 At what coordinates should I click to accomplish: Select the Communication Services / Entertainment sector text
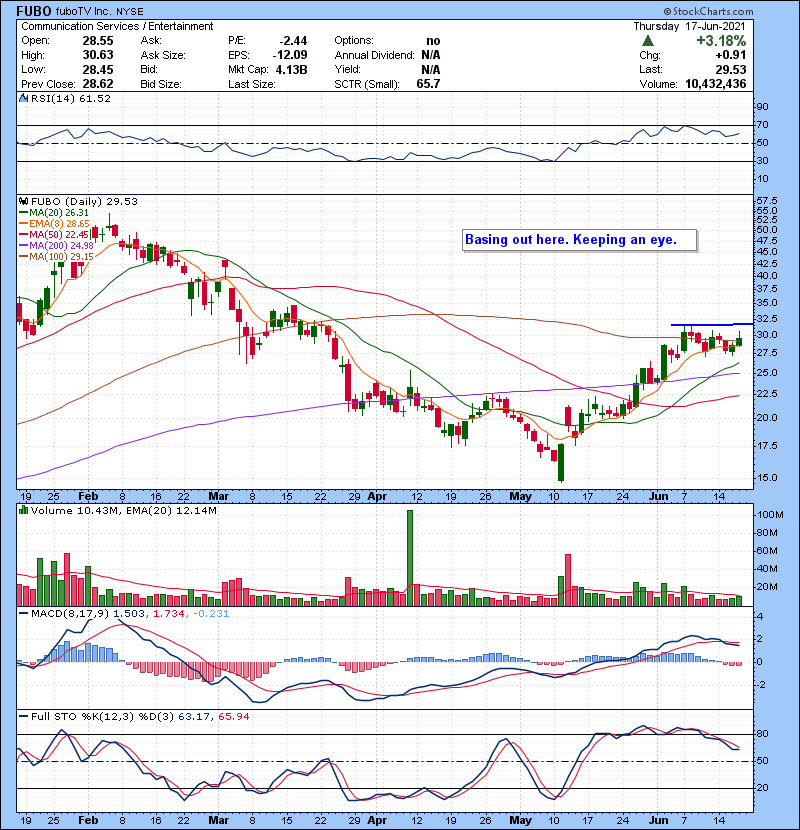pyautogui.click(x=117, y=26)
